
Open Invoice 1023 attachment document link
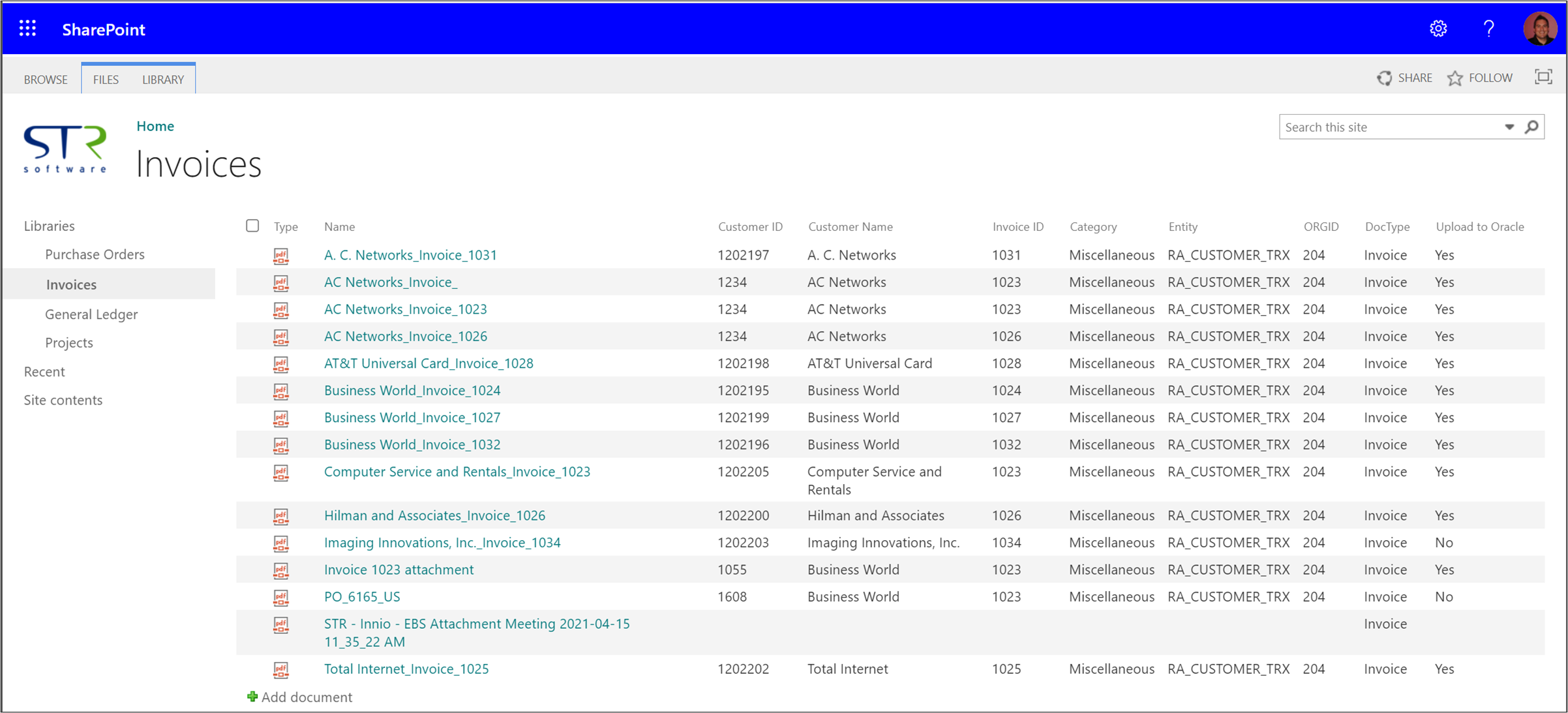coord(399,570)
